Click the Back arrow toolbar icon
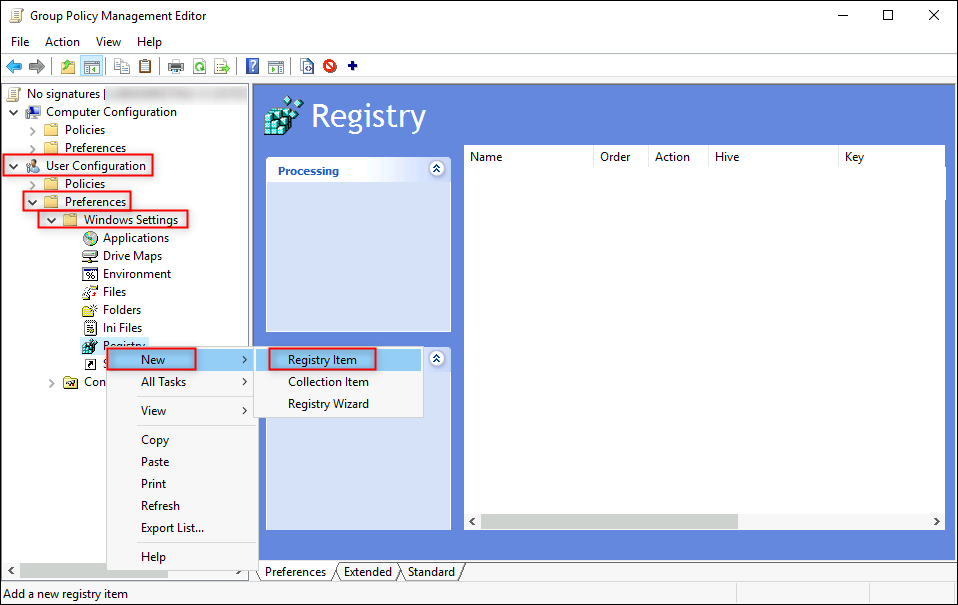This screenshot has width=958, height=605. click(x=14, y=66)
